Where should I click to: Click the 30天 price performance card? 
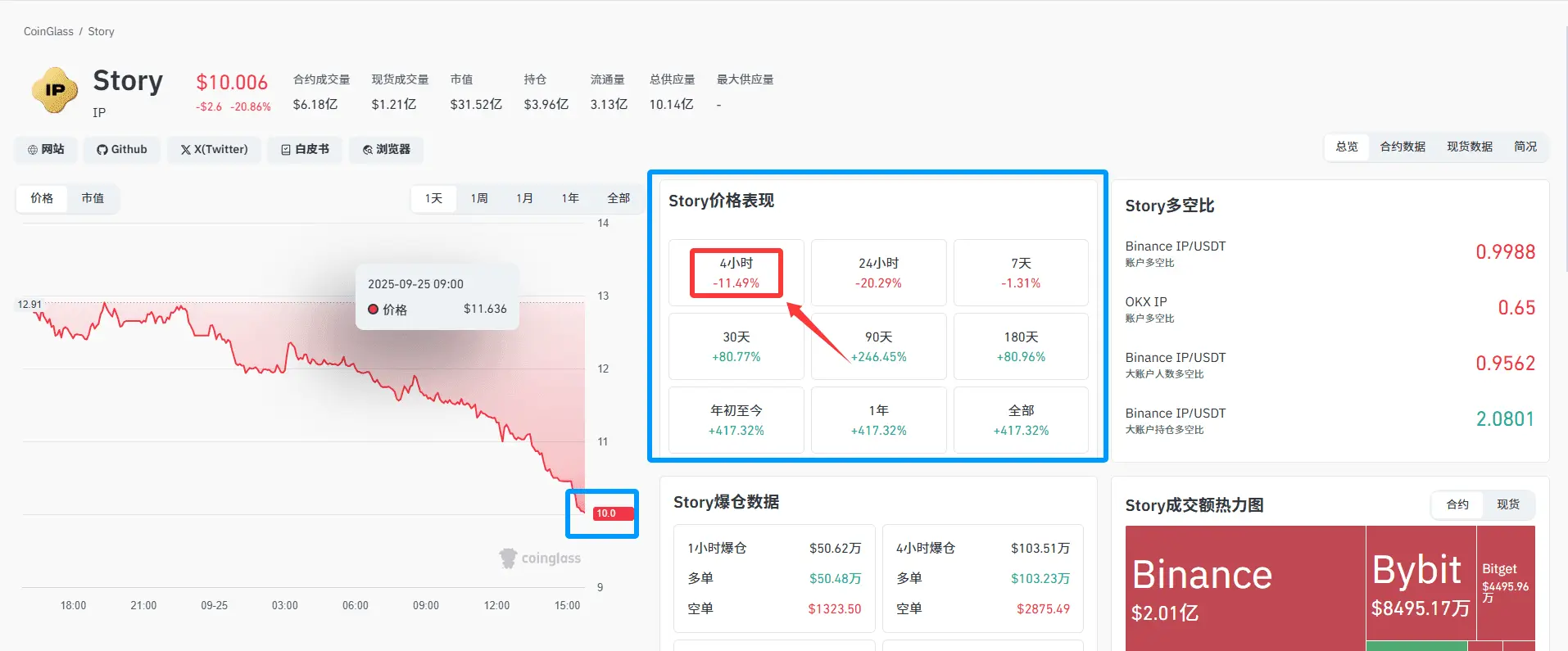coord(736,346)
